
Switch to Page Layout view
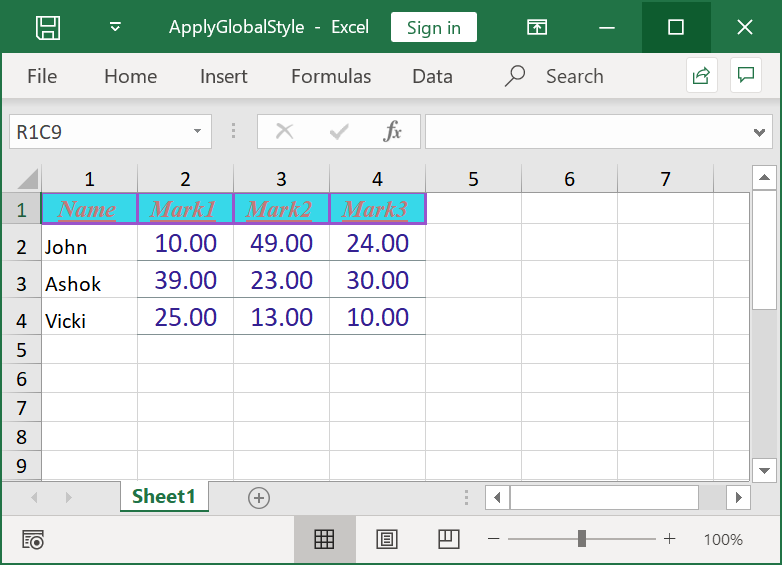pyautogui.click(x=386, y=540)
